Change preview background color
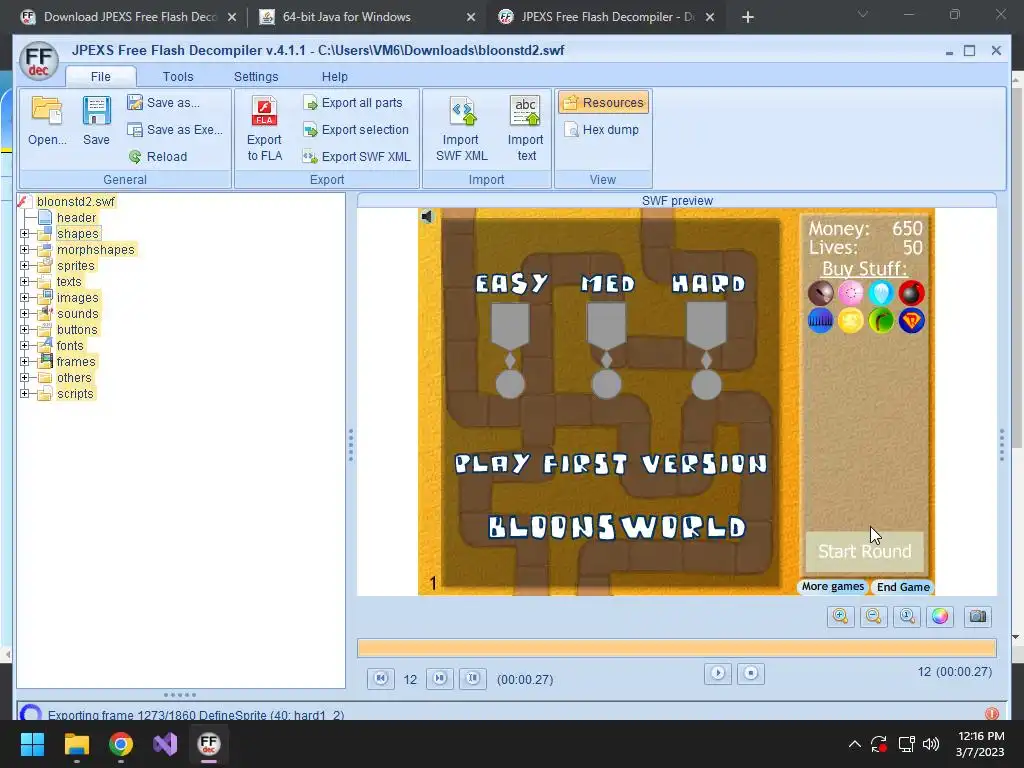This screenshot has width=1024, height=768. (x=940, y=616)
